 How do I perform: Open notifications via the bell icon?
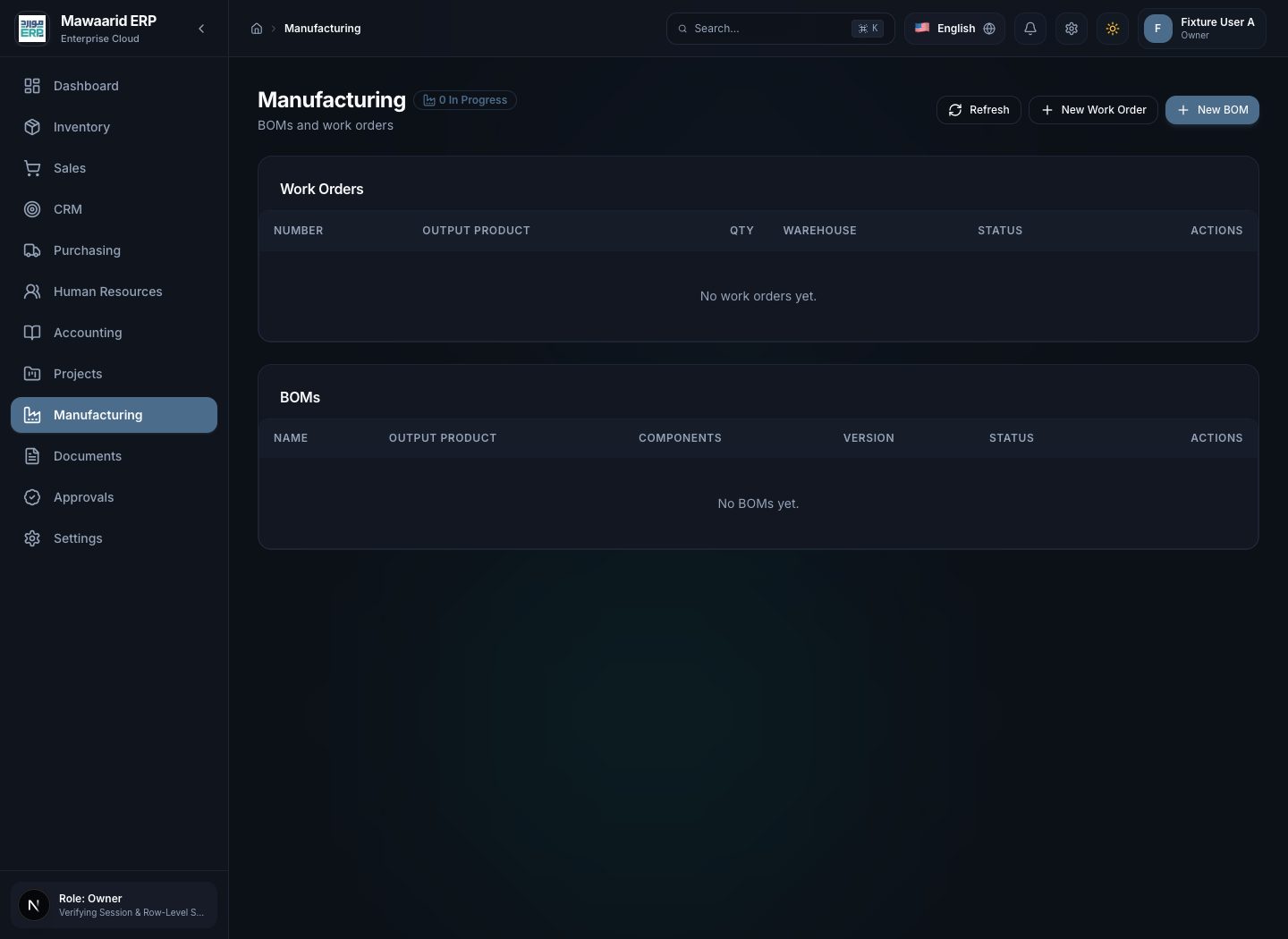tap(1030, 29)
